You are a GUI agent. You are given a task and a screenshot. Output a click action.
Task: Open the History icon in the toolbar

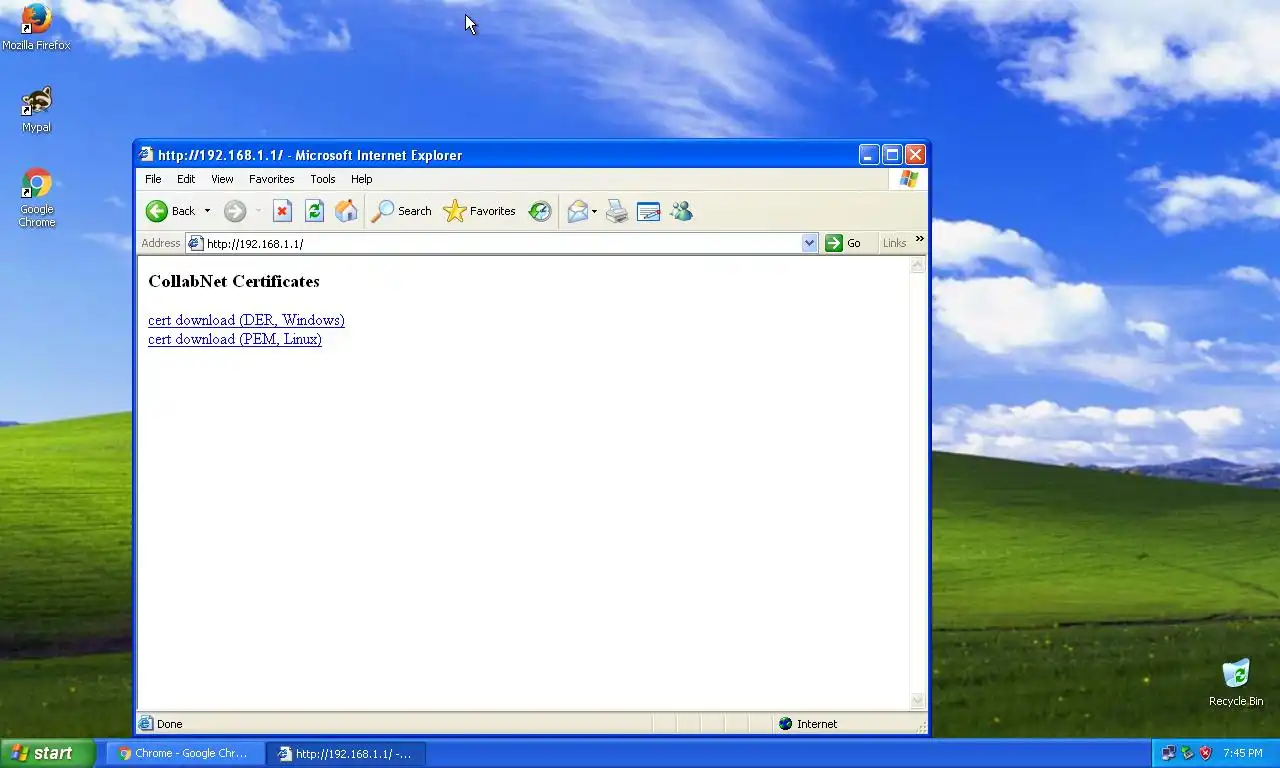pyautogui.click(x=540, y=211)
